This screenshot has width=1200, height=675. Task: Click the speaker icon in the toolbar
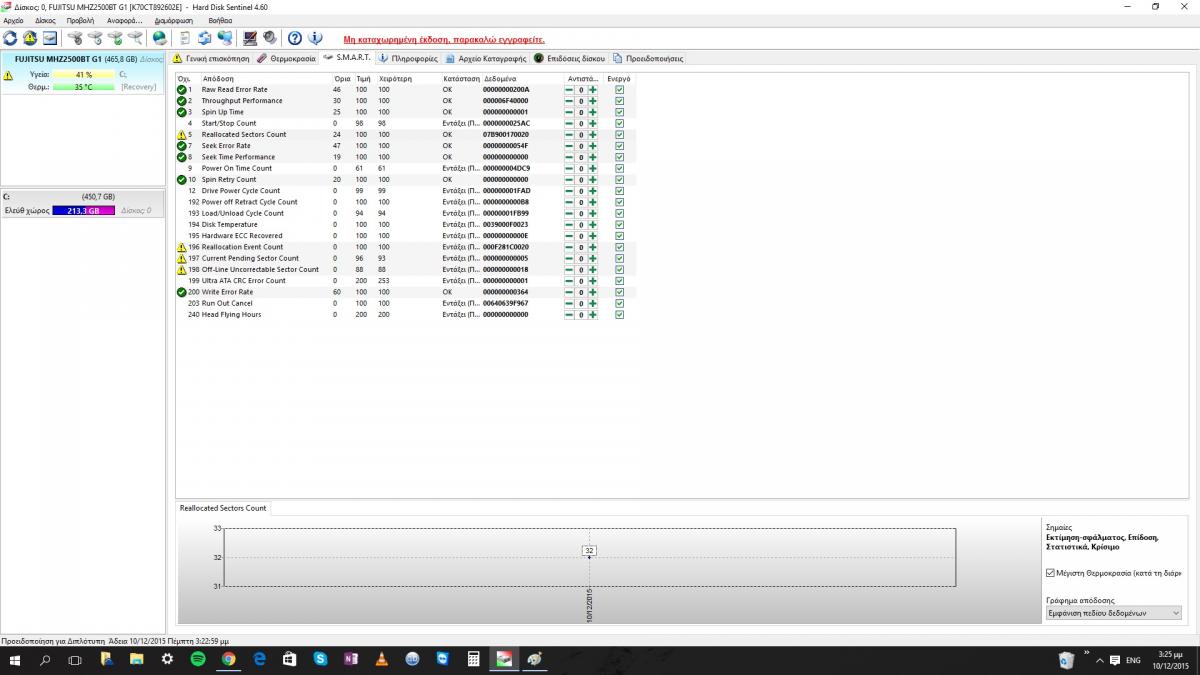pos(269,38)
